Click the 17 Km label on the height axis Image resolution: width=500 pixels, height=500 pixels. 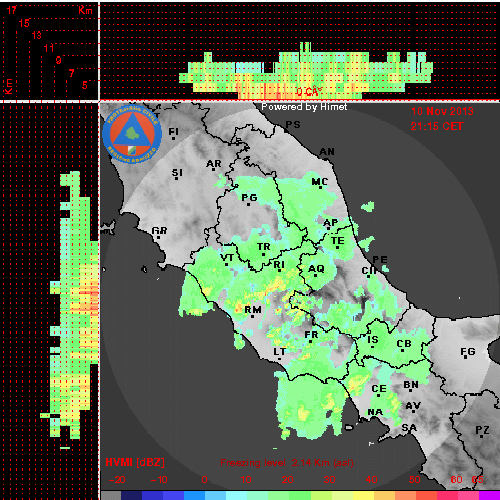coord(12,10)
